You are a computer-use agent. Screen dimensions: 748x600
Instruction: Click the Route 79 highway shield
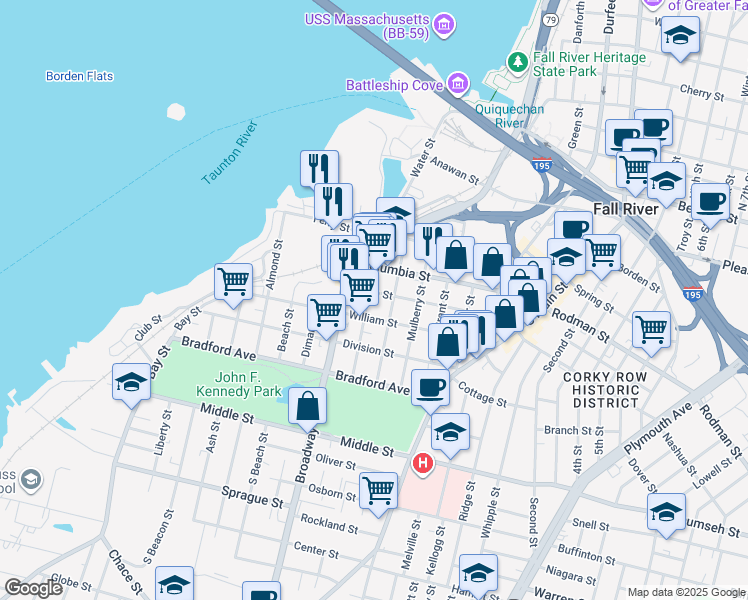click(549, 18)
